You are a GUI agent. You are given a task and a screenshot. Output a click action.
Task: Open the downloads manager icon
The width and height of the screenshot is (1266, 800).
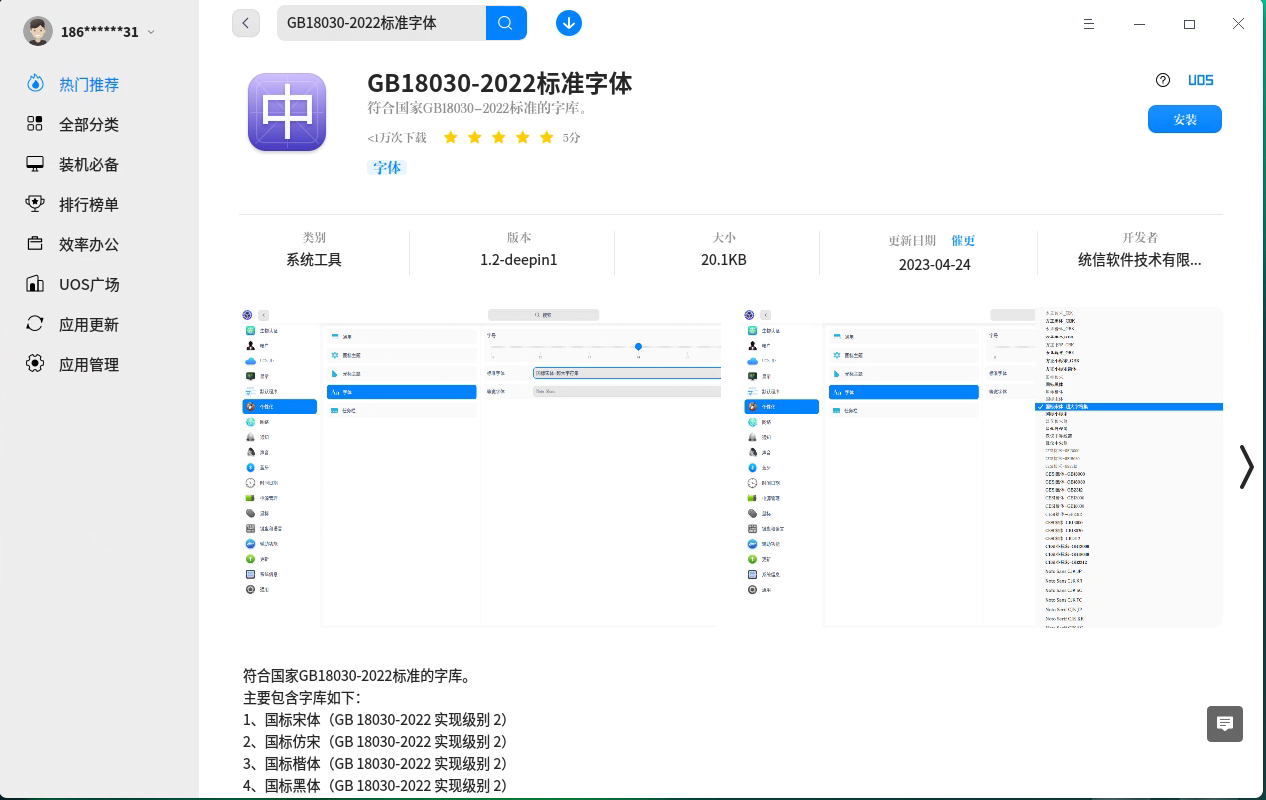(569, 23)
